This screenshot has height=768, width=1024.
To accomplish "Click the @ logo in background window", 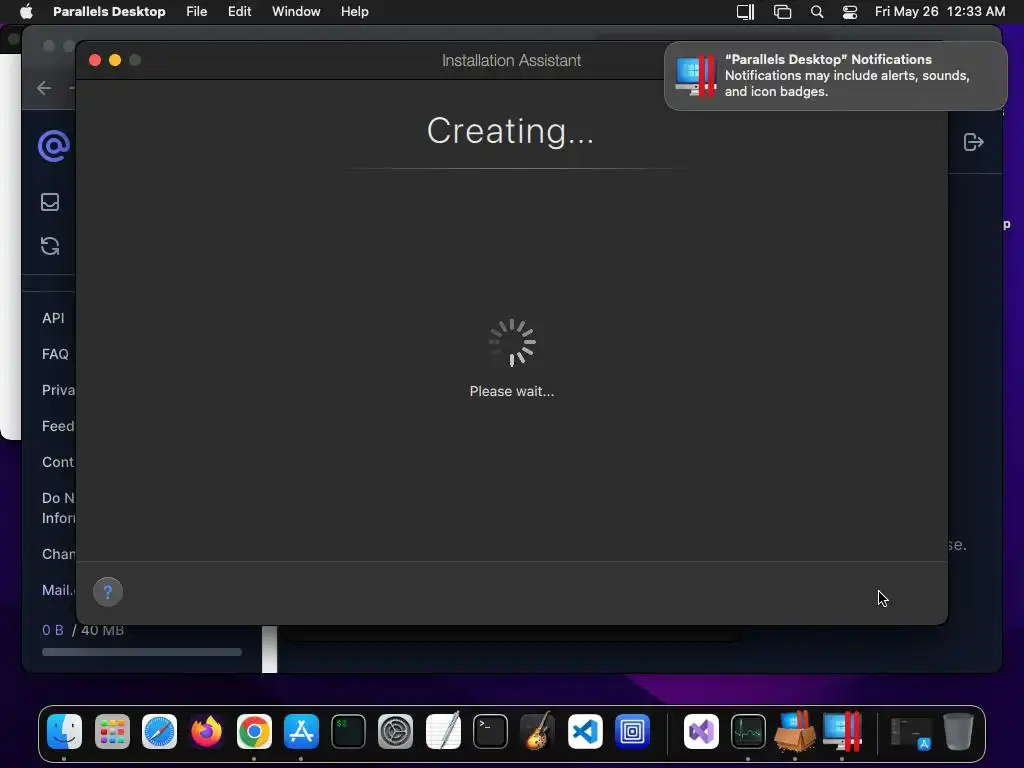I will point(54,145).
